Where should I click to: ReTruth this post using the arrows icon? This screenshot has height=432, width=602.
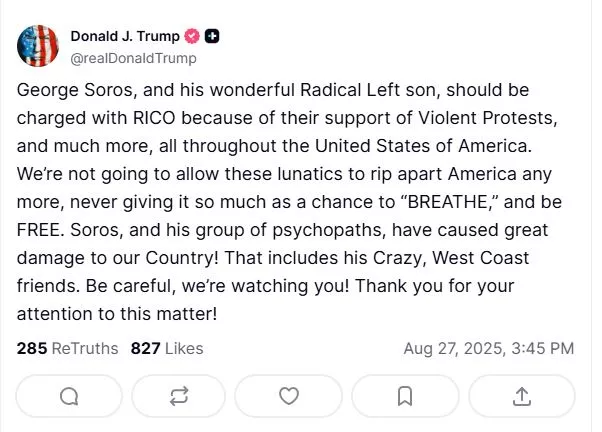[180, 396]
